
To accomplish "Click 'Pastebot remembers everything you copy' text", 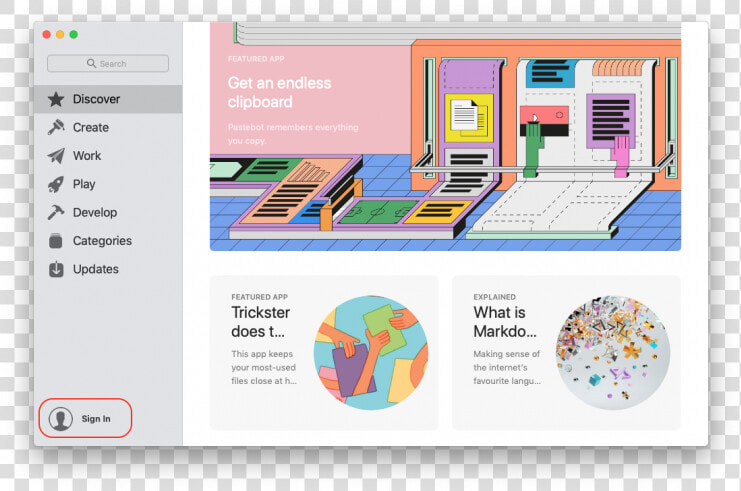I will point(293,134).
